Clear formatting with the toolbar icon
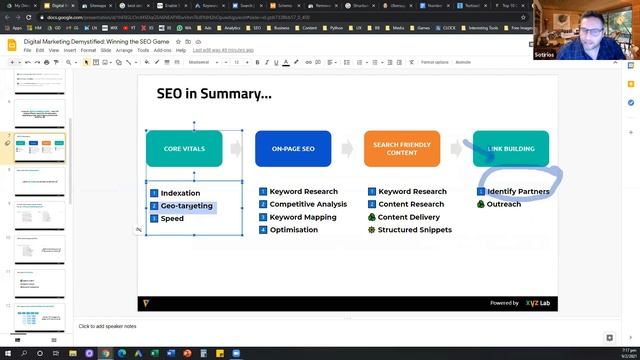The image size is (640, 360). [411, 62]
